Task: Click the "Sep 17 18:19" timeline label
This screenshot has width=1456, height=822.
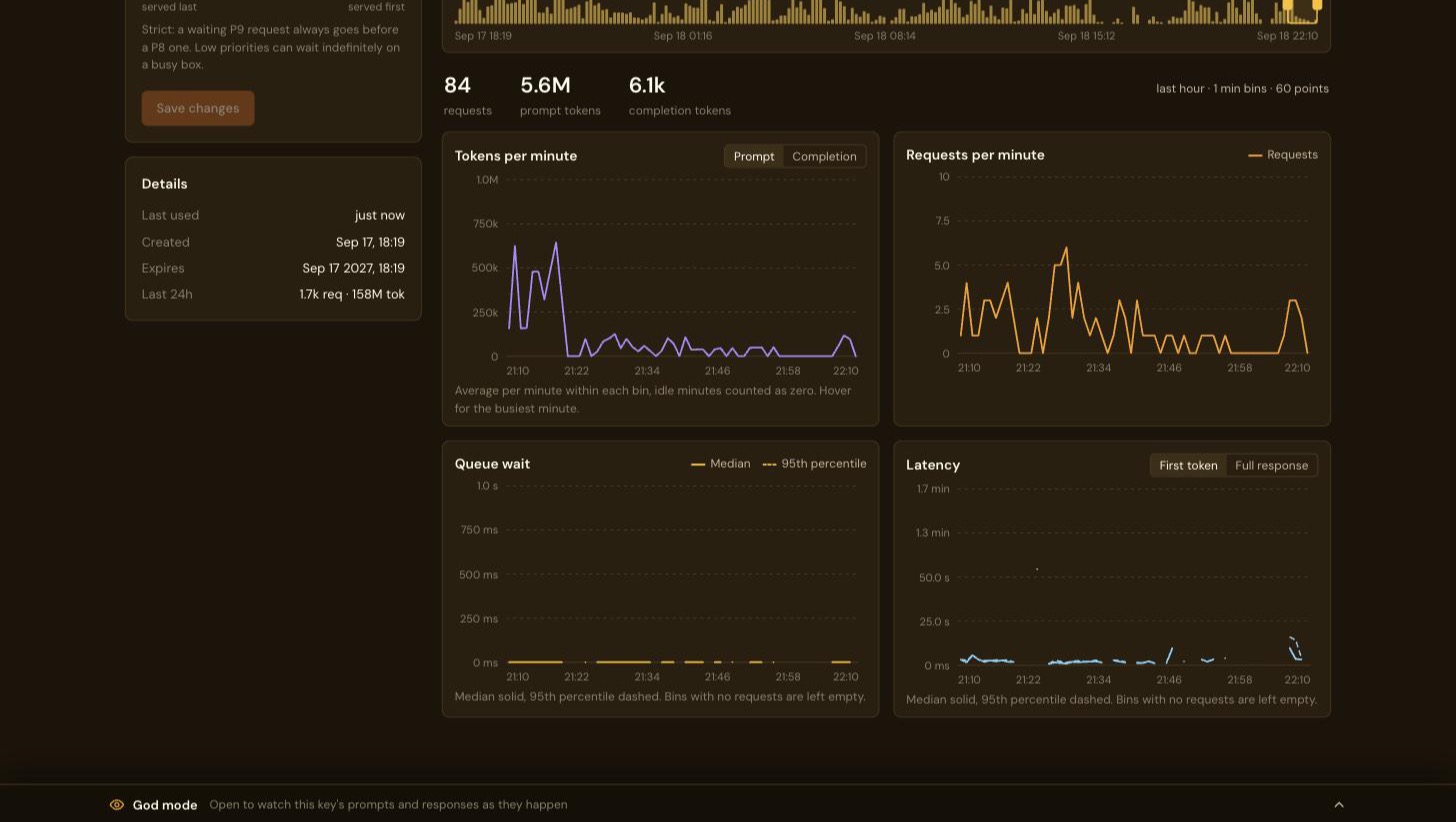Action: coord(483,36)
